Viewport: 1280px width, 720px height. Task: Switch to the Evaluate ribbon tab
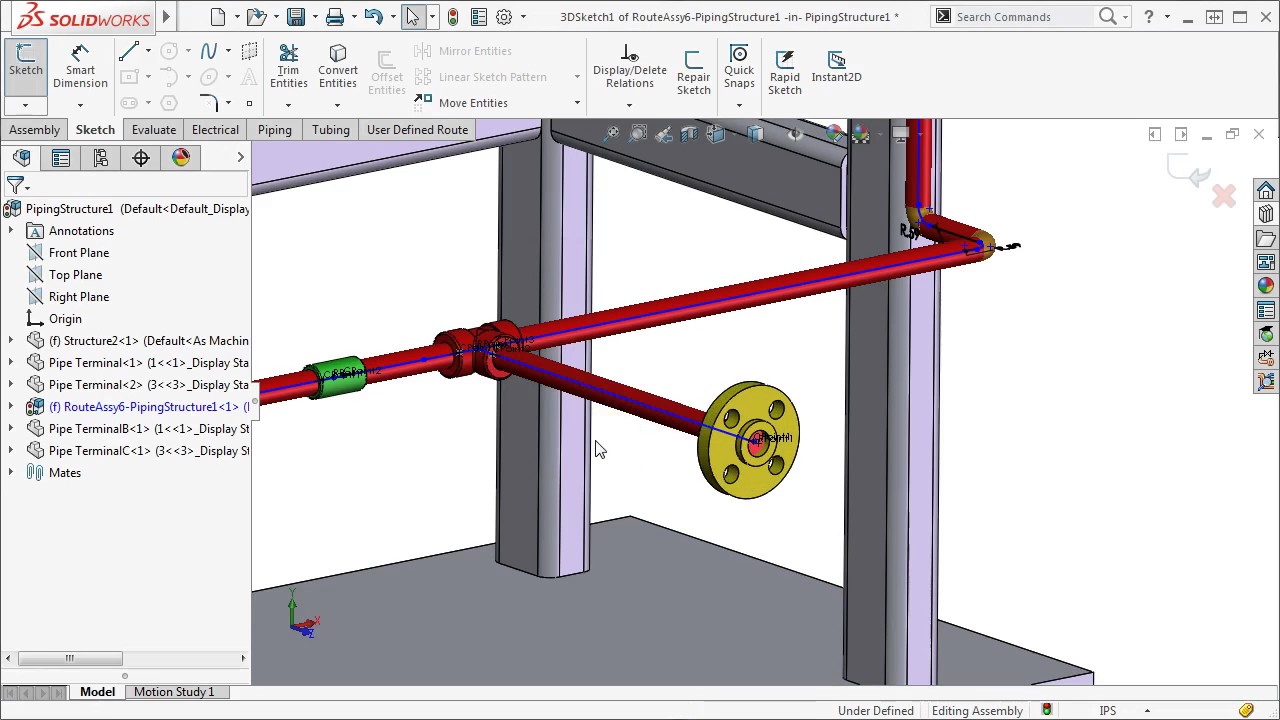pos(154,130)
